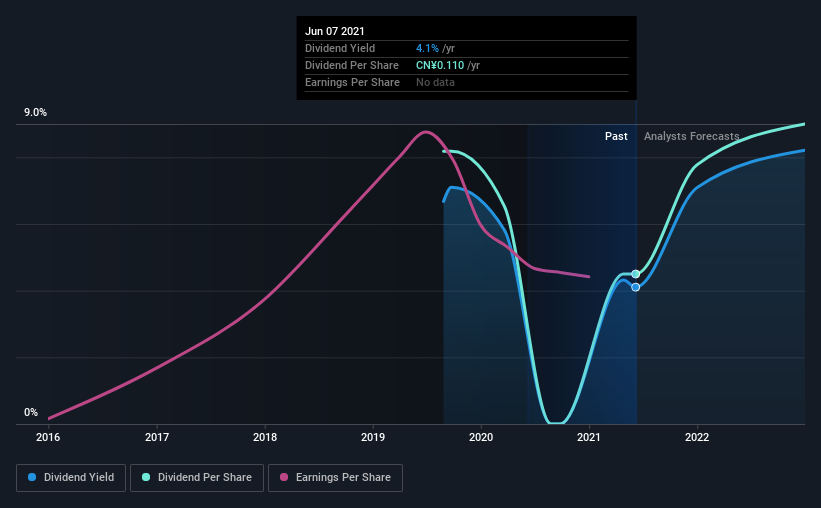The width and height of the screenshot is (821, 508).
Task: Click the Earnings Per Share label in tooltip
Action: click(352, 82)
